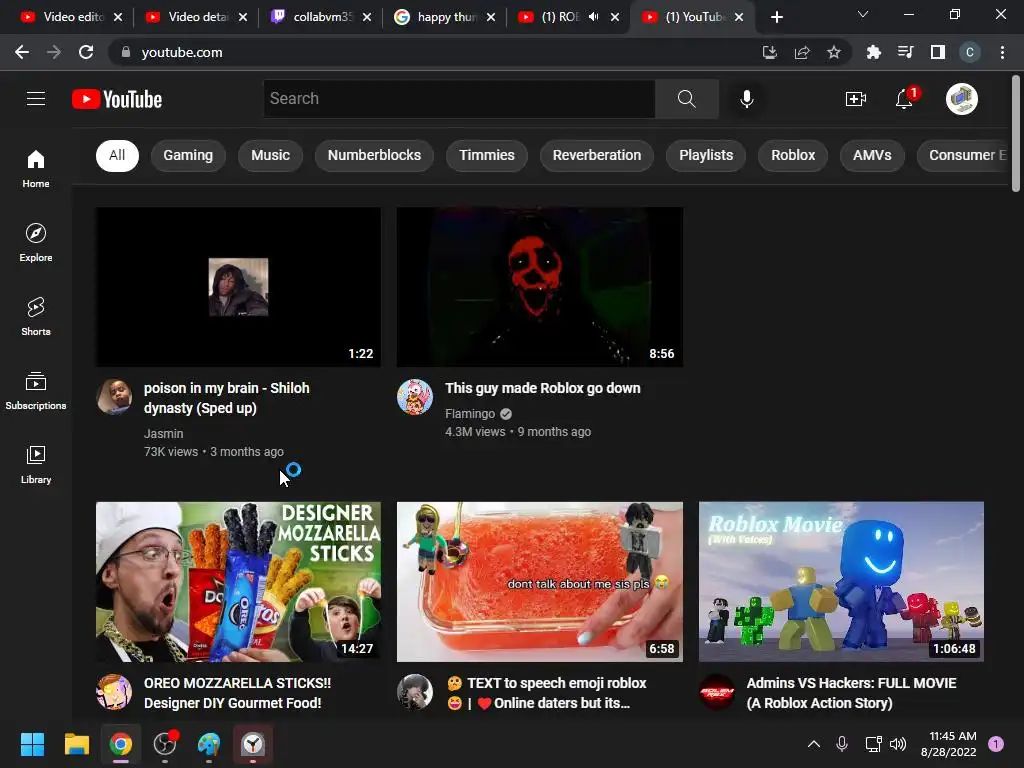This screenshot has width=1024, height=768.
Task: Share this page using the address bar icon
Action: [x=801, y=52]
